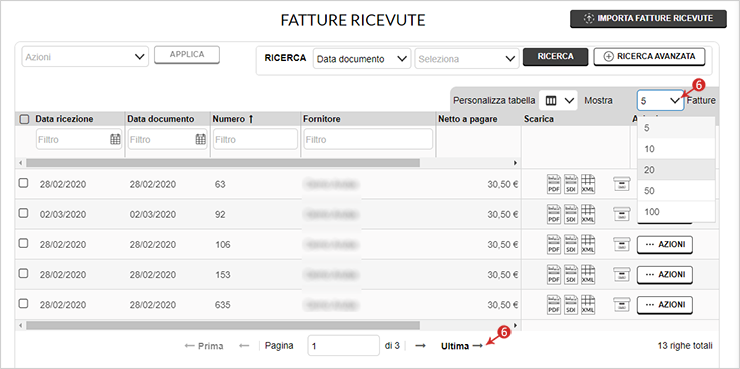The width and height of the screenshot is (740, 369).
Task: Check the row for invoice 106
Action: [23, 243]
